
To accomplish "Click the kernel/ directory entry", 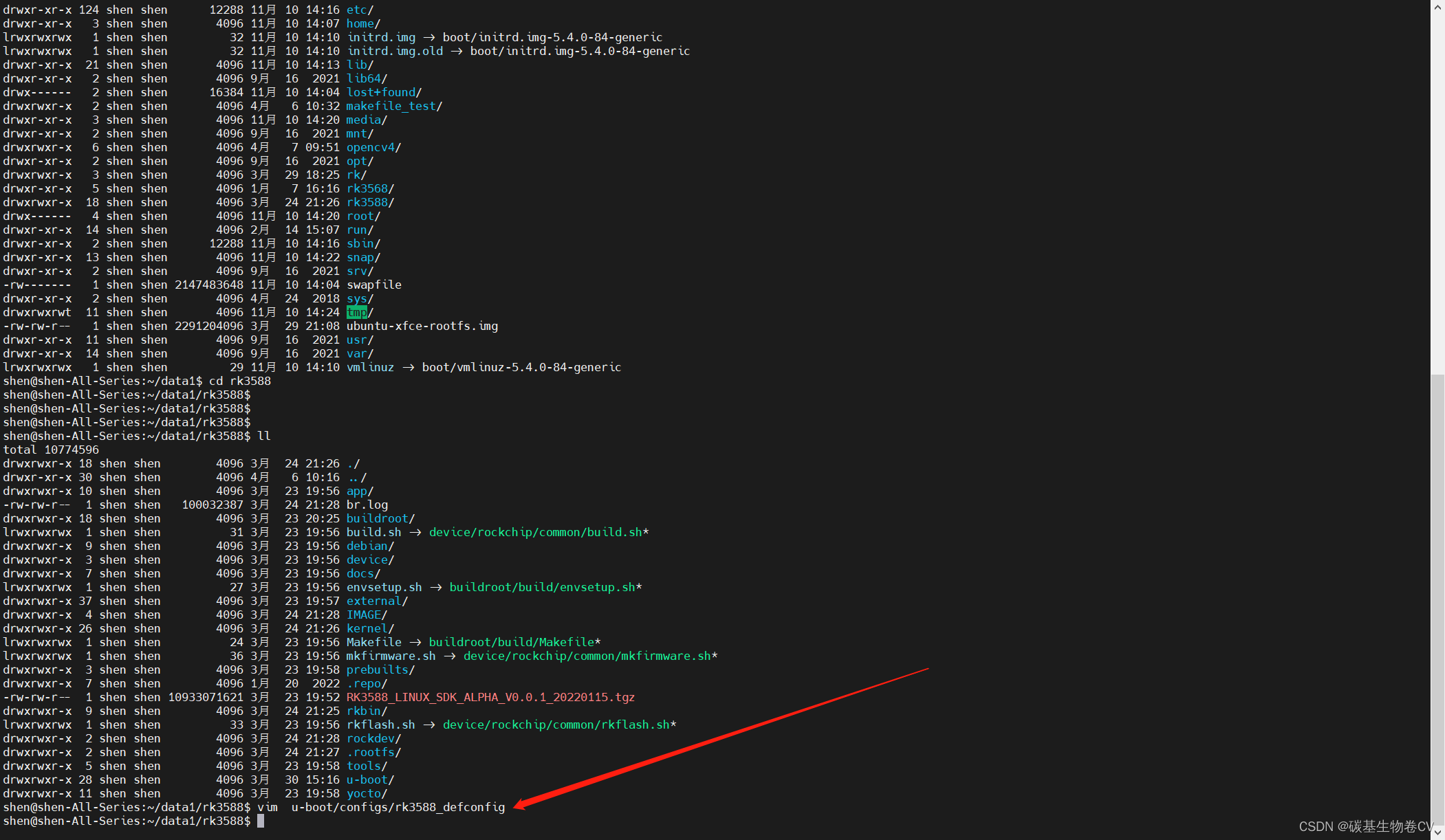I will pyautogui.click(x=371, y=628).
